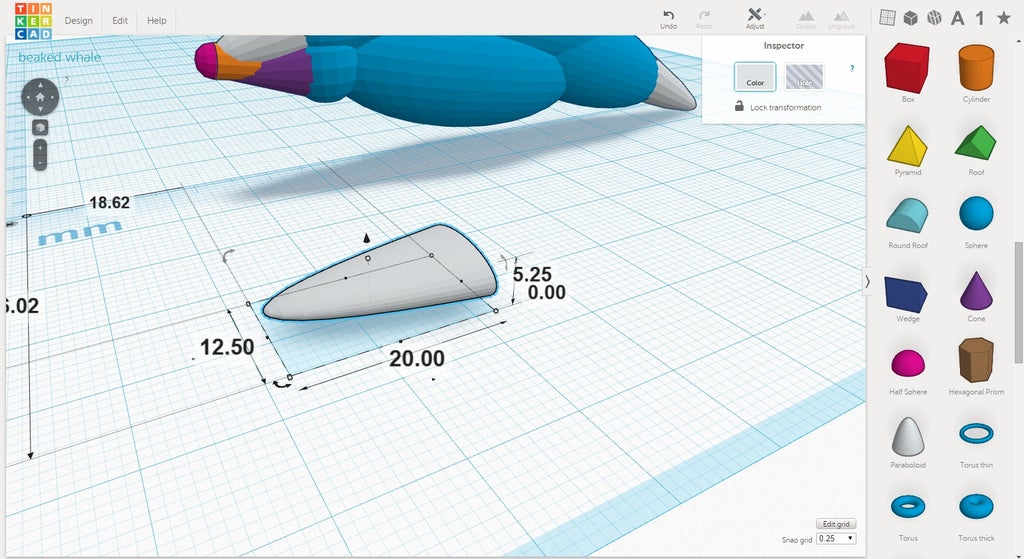The image size is (1024, 559).
Task: Choose the Hexagonal Prism shape
Action: pos(976,360)
